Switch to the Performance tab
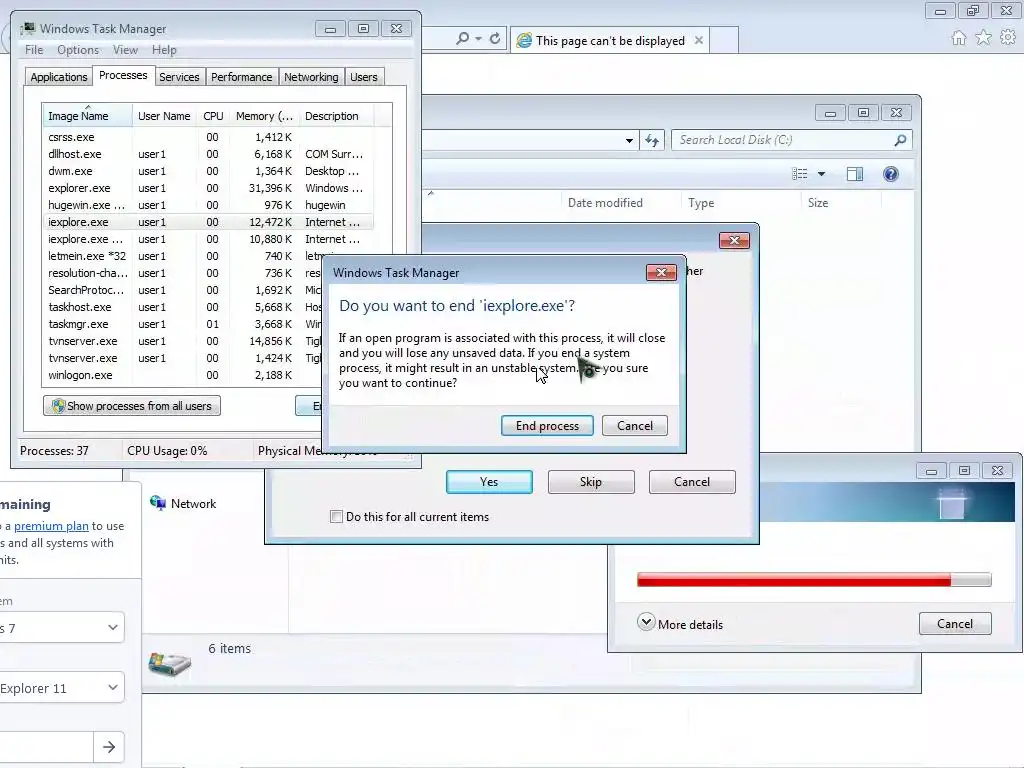This screenshot has width=1024, height=768. [241, 77]
